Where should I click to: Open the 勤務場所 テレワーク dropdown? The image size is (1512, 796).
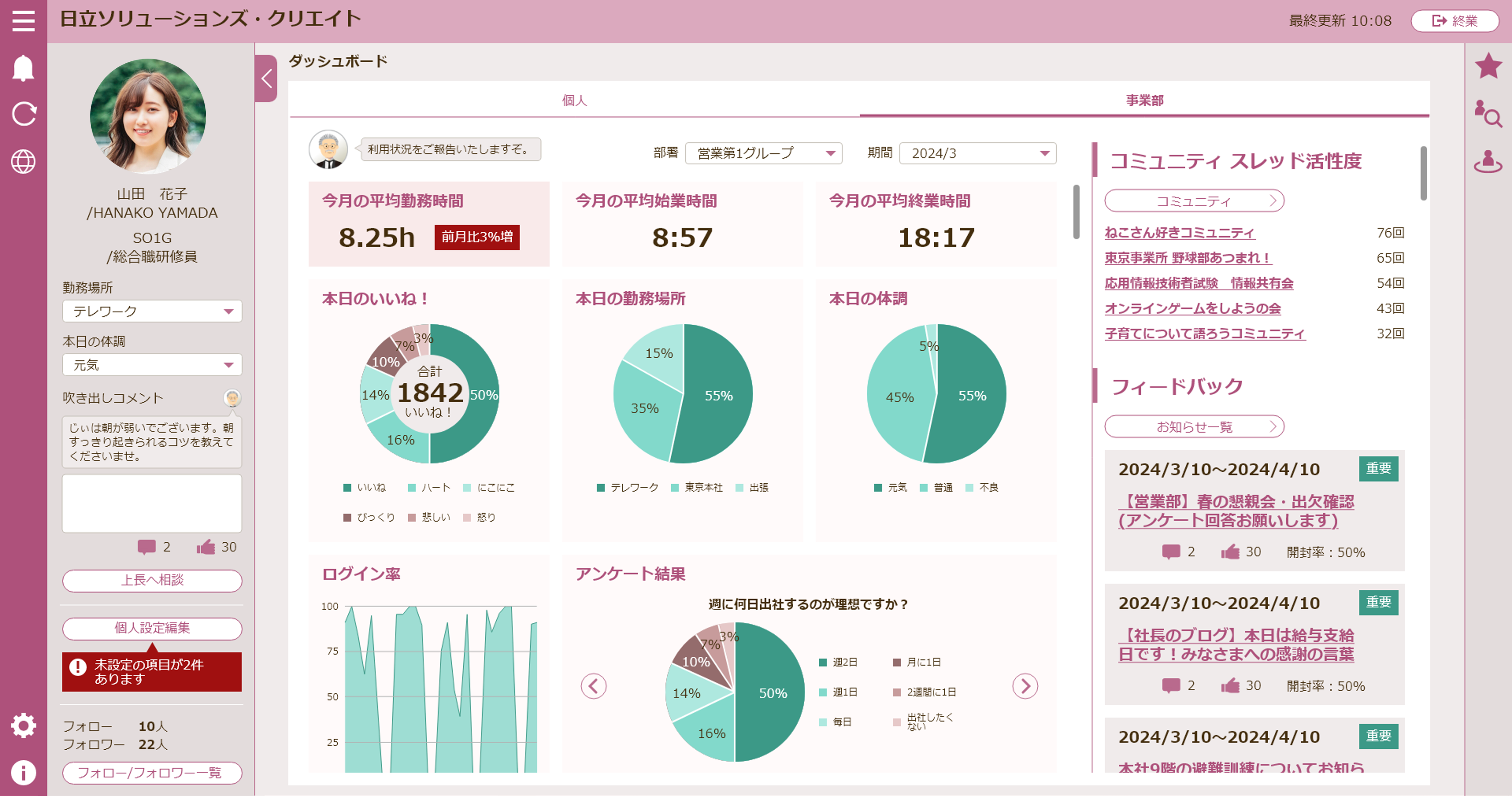pos(152,311)
